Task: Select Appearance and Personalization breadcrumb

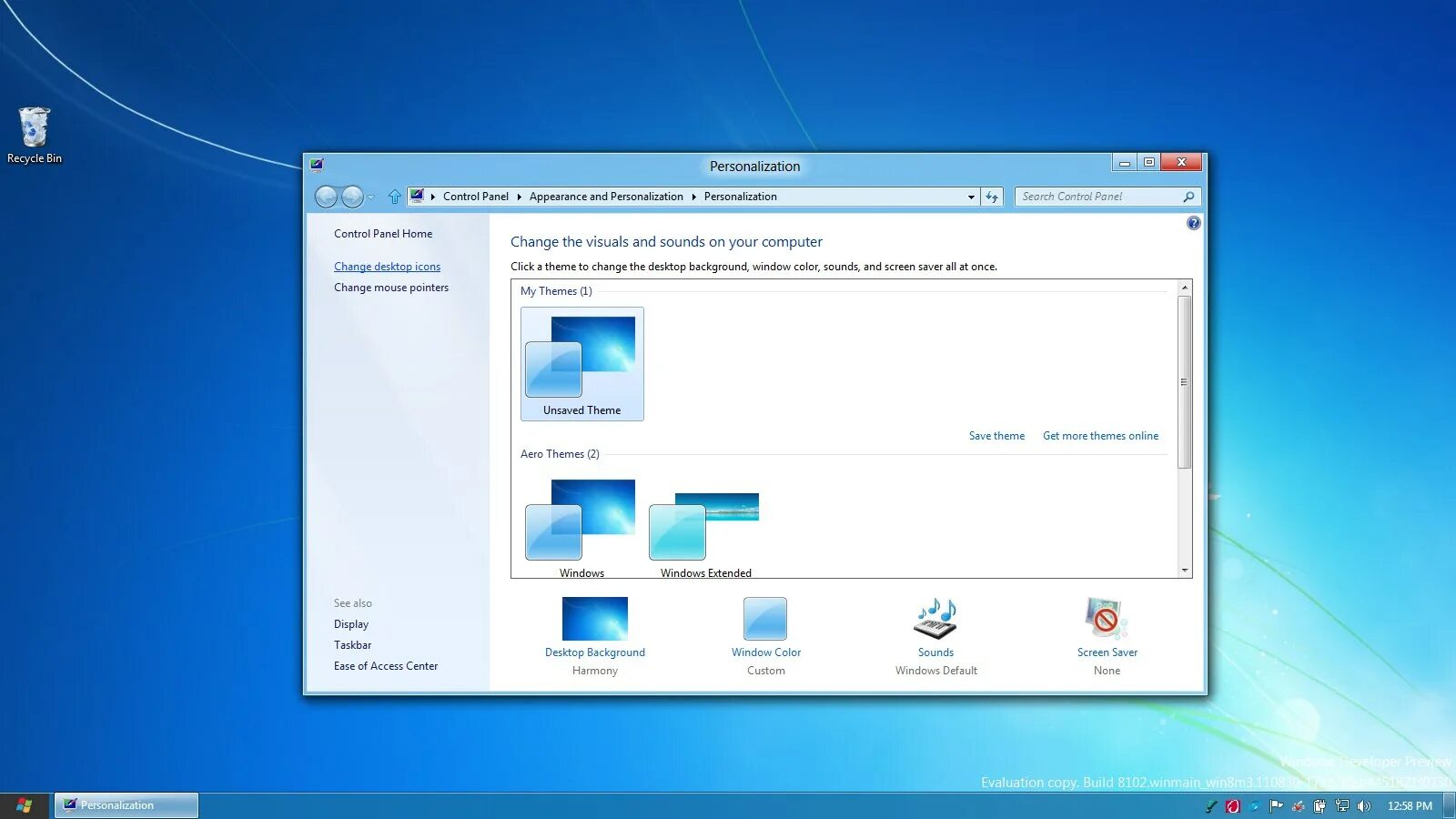Action: 606,197
